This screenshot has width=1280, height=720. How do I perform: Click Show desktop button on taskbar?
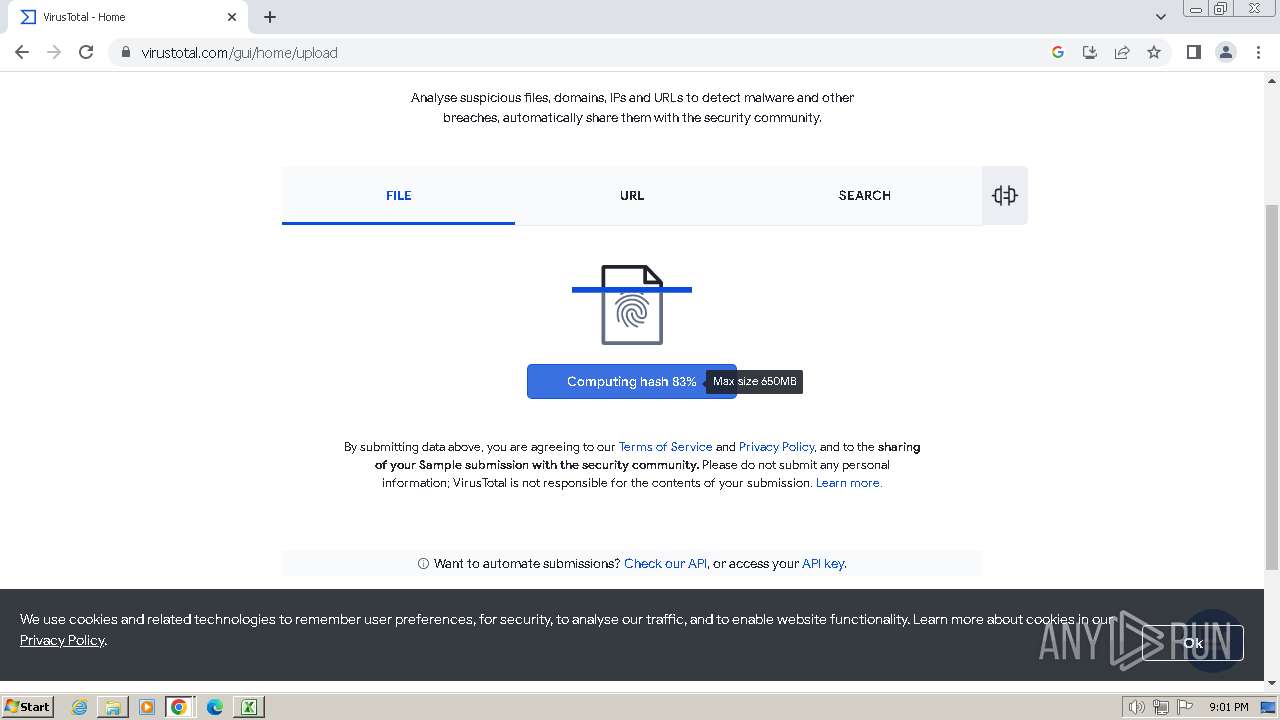coord(1268,707)
